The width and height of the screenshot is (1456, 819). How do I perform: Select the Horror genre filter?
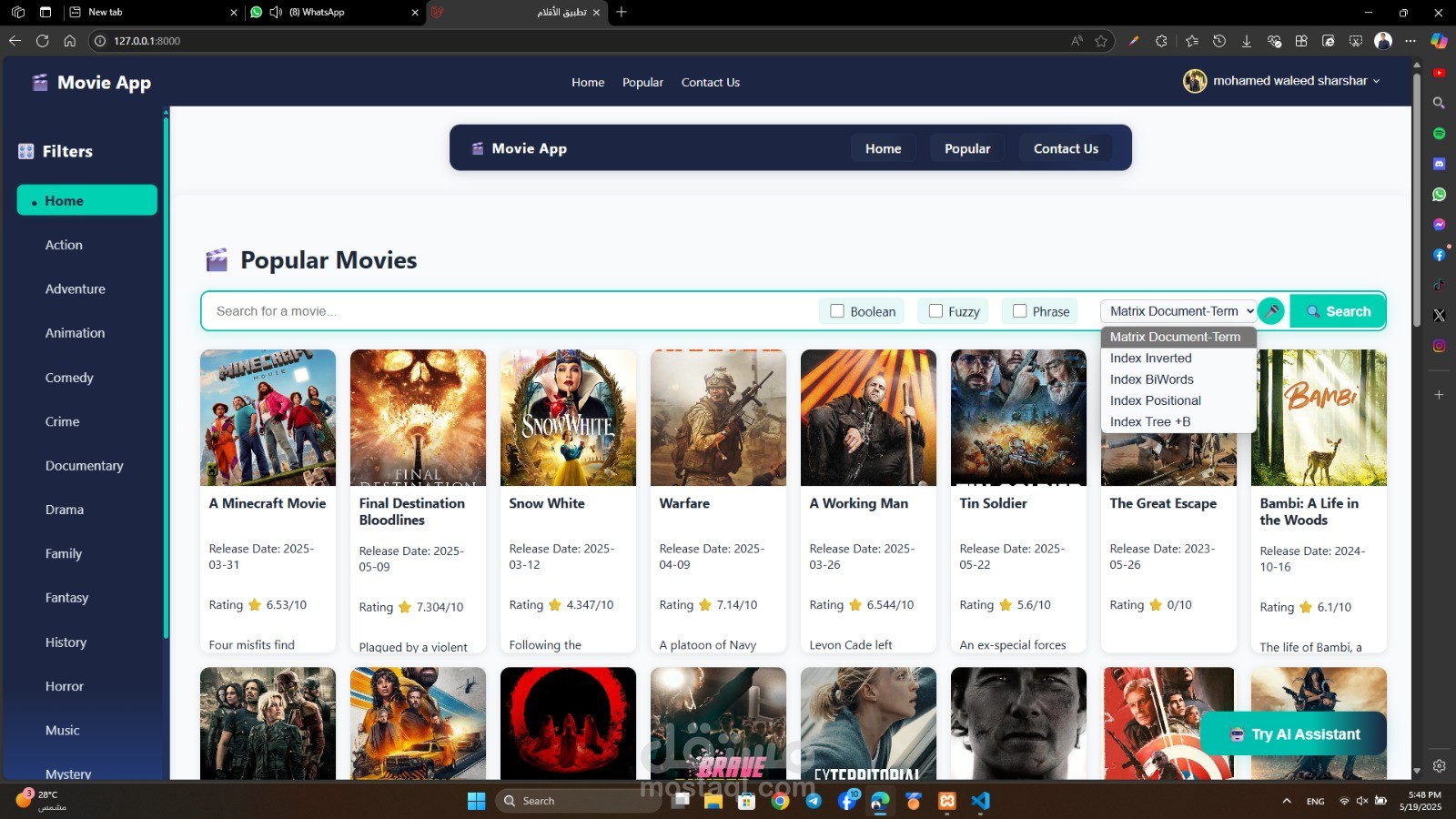coord(64,686)
